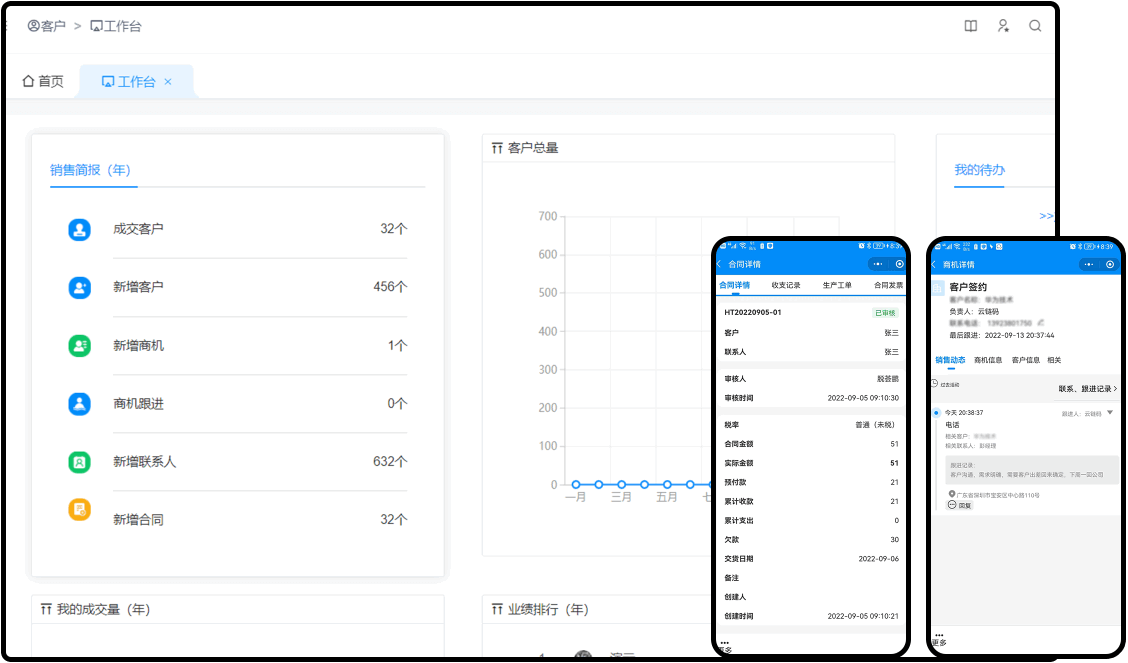Click the 一月 data point on chart
The width and height of the screenshot is (1128, 663).
[576, 485]
